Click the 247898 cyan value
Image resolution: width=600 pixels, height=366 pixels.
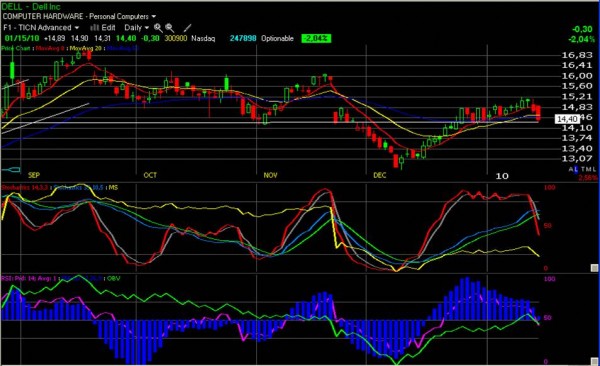pos(243,38)
